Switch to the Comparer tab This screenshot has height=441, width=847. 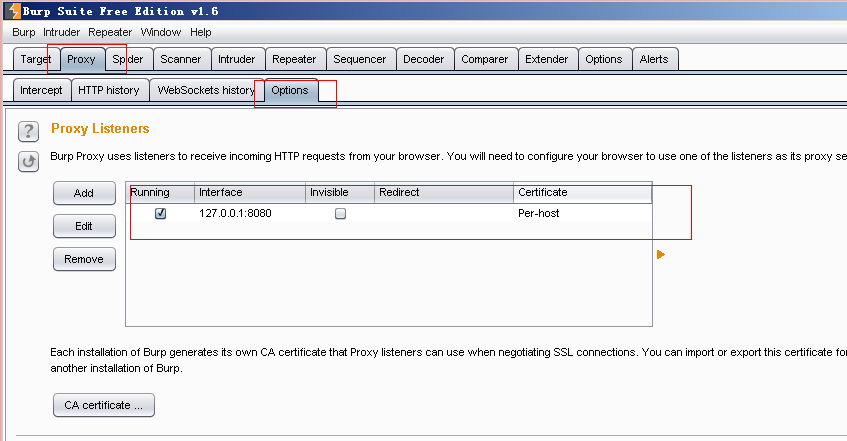[x=485, y=59]
